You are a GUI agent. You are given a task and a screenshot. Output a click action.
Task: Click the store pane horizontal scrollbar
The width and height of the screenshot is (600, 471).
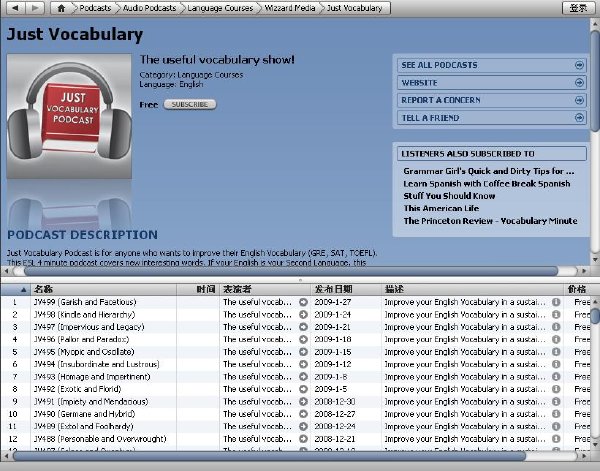[291, 271]
